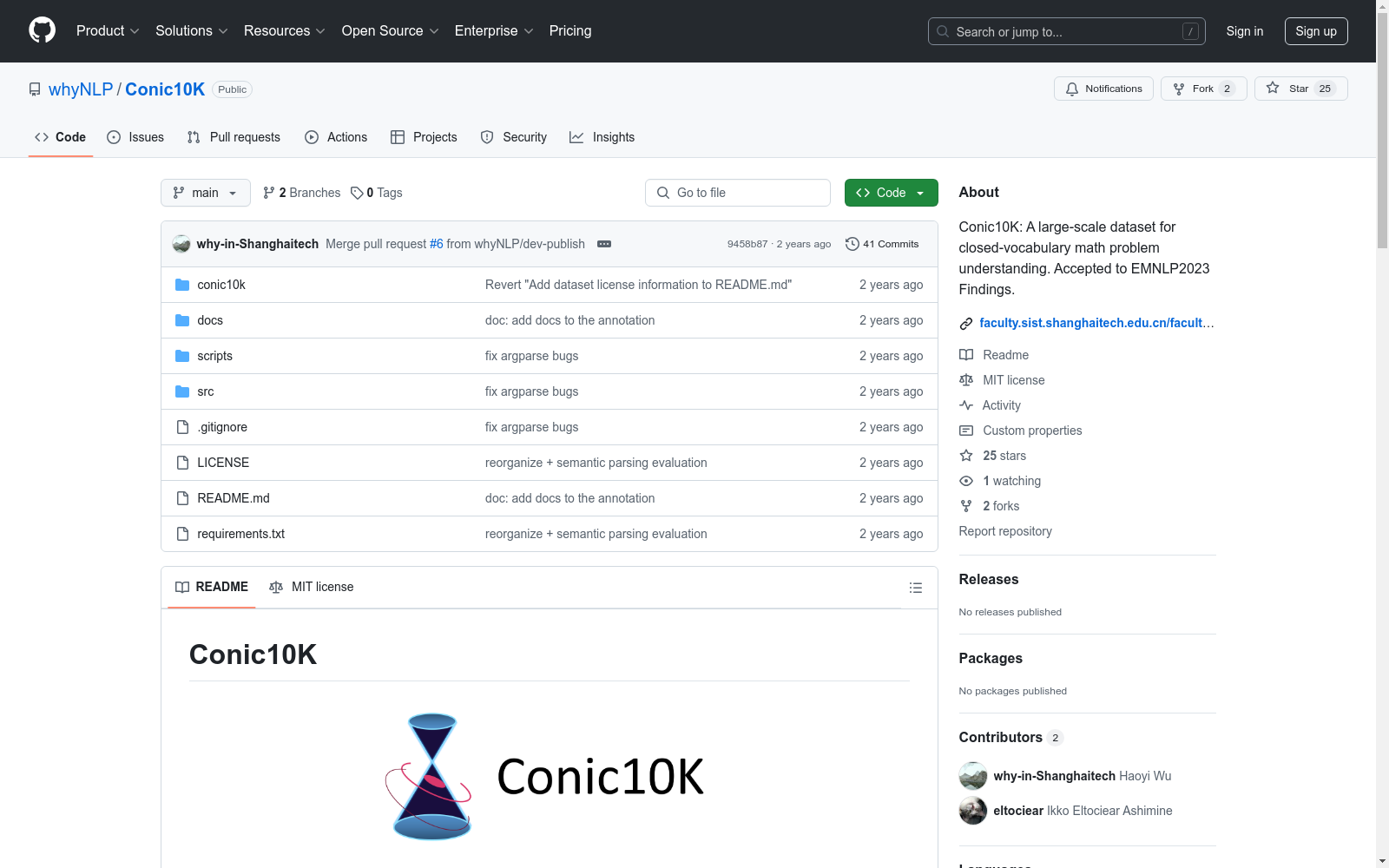Click the commit history clock icon
Image resolution: width=1389 pixels, height=868 pixels.
(852, 244)
